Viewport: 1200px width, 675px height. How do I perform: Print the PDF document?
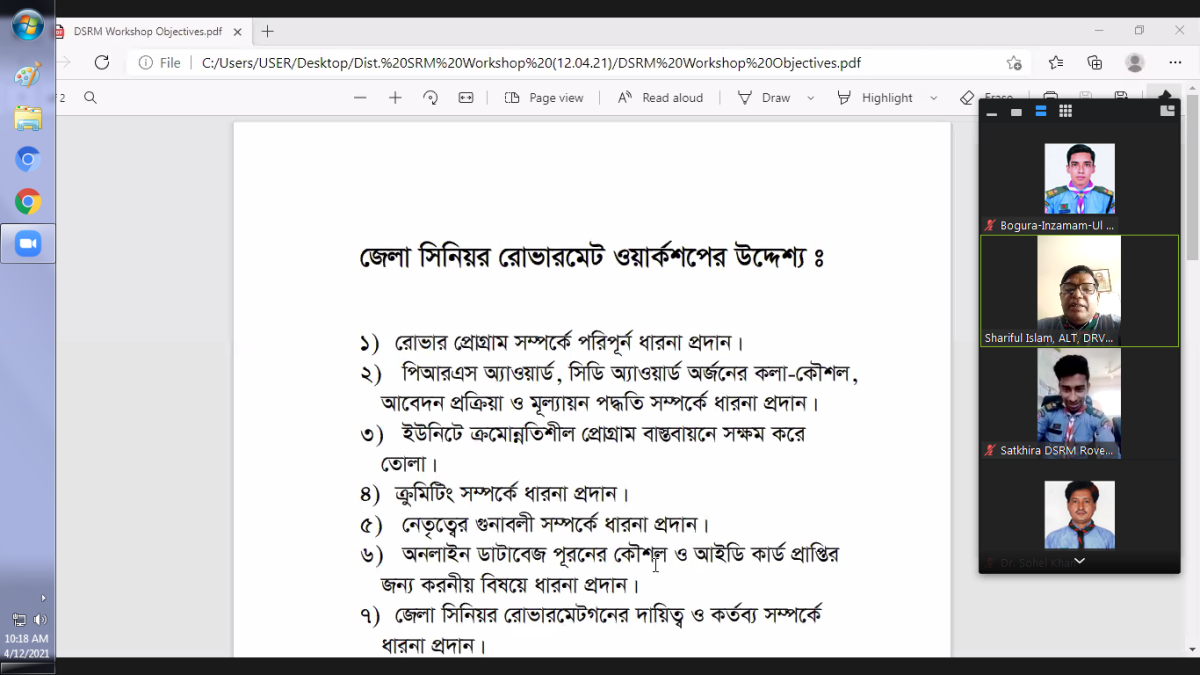1052,97
